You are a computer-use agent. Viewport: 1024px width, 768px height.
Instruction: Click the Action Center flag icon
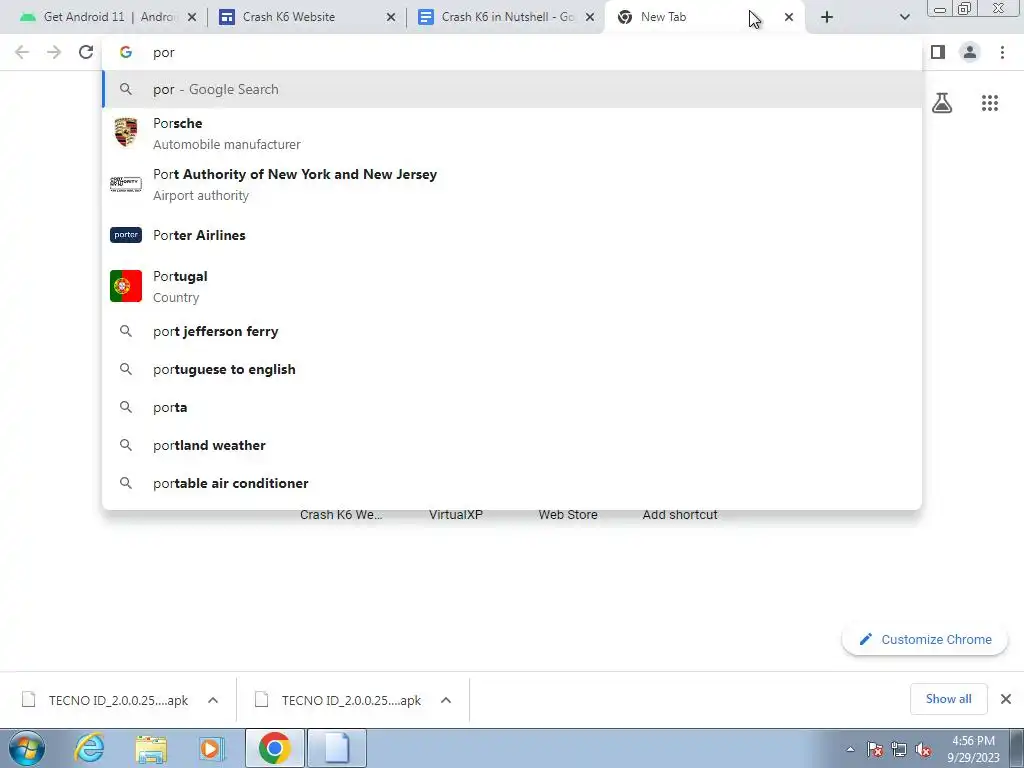(875, 750)
